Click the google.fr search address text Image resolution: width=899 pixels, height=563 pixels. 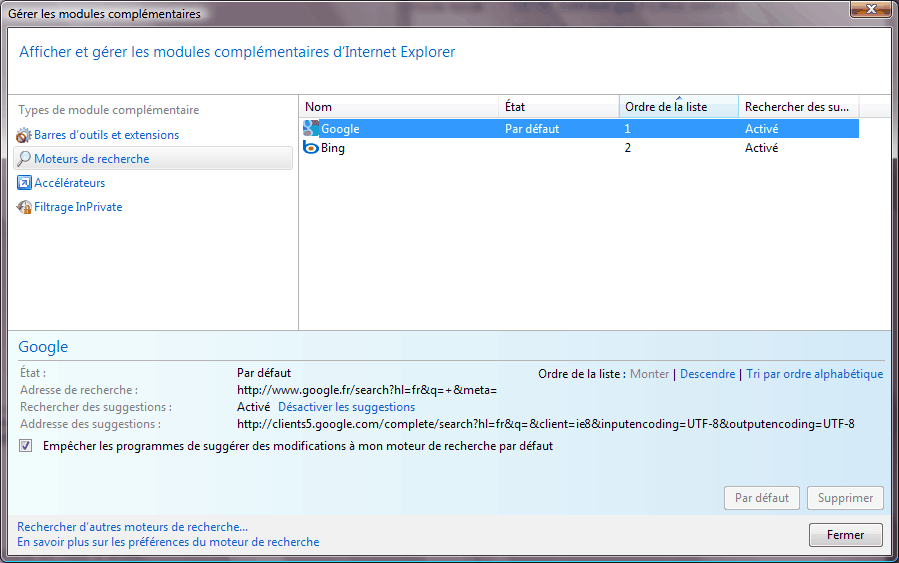tap(367, 390)
